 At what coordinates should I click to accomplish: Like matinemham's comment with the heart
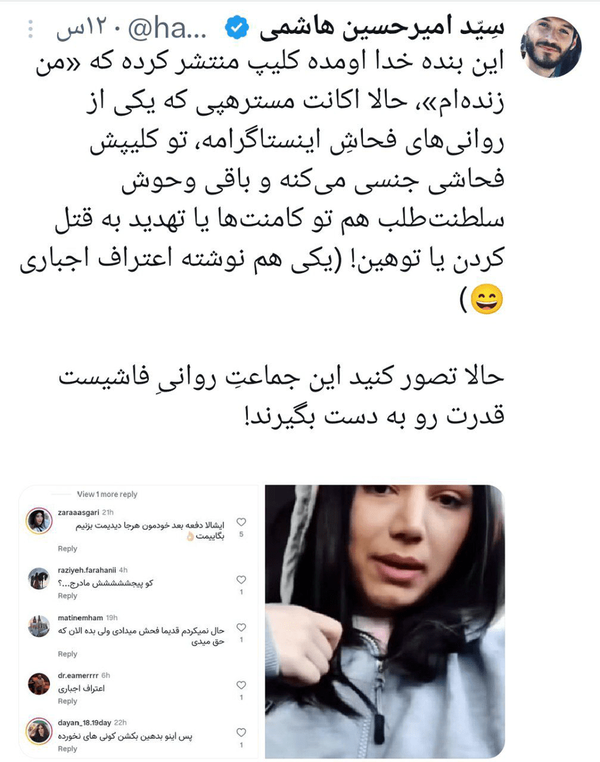pos(241,627)
